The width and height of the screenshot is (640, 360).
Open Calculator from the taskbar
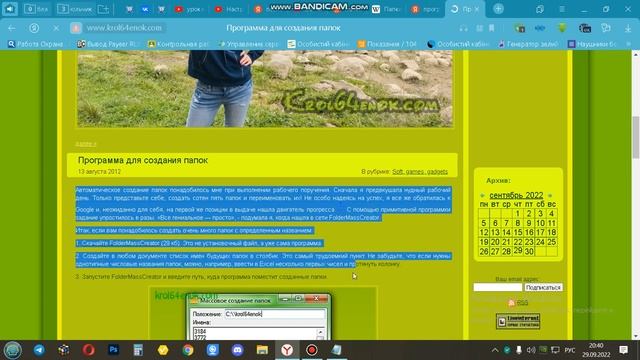(x=138, y=350)
